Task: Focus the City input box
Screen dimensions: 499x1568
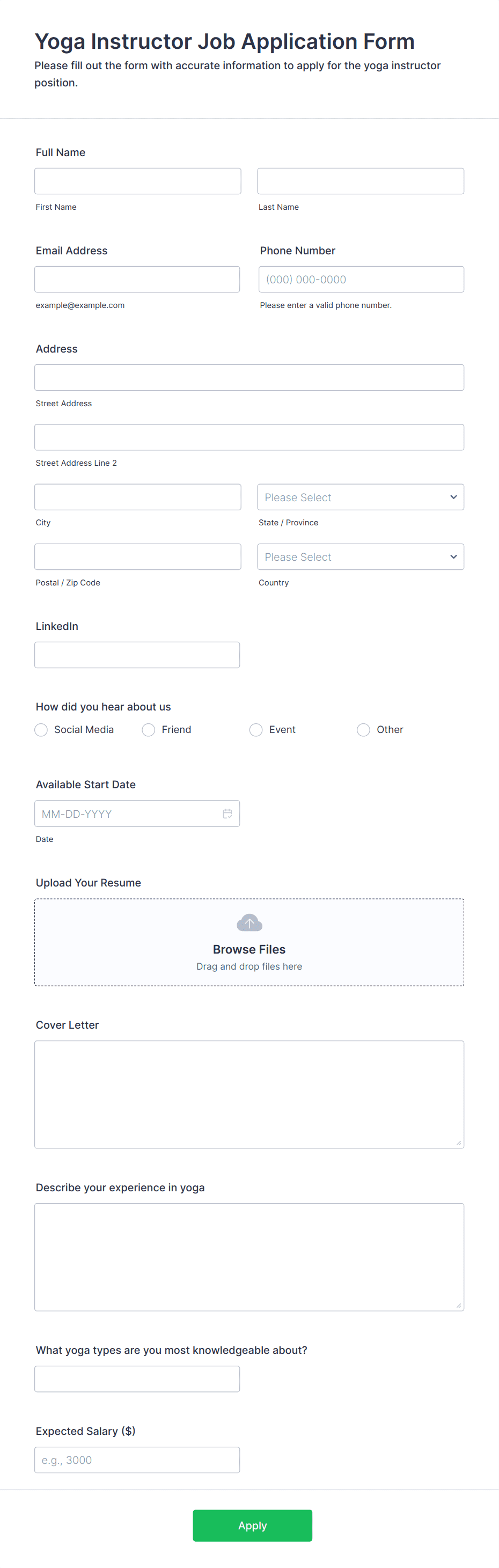Action: click(137, 497)
